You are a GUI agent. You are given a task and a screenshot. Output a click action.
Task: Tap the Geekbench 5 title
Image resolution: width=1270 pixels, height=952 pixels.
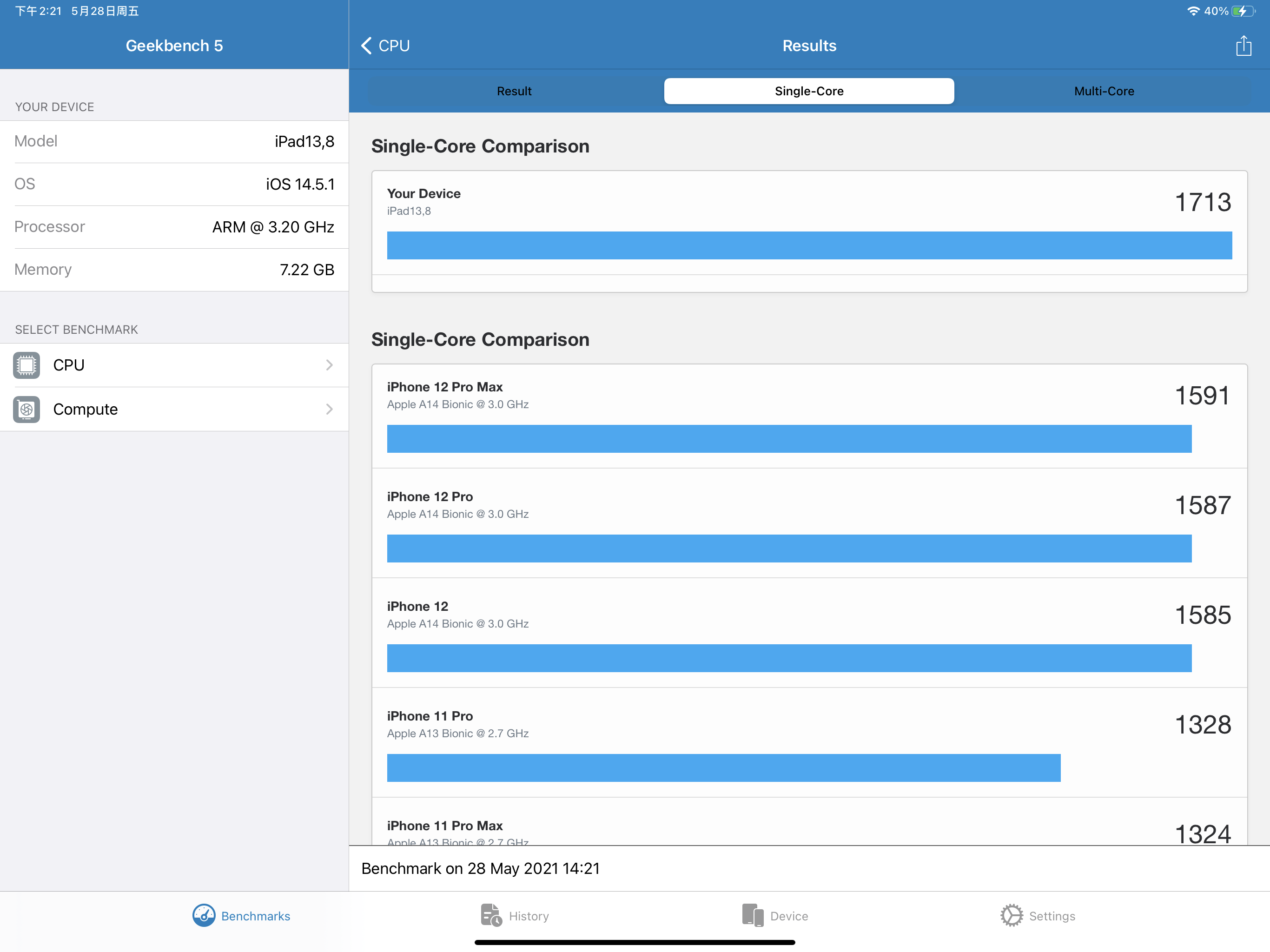174,46
